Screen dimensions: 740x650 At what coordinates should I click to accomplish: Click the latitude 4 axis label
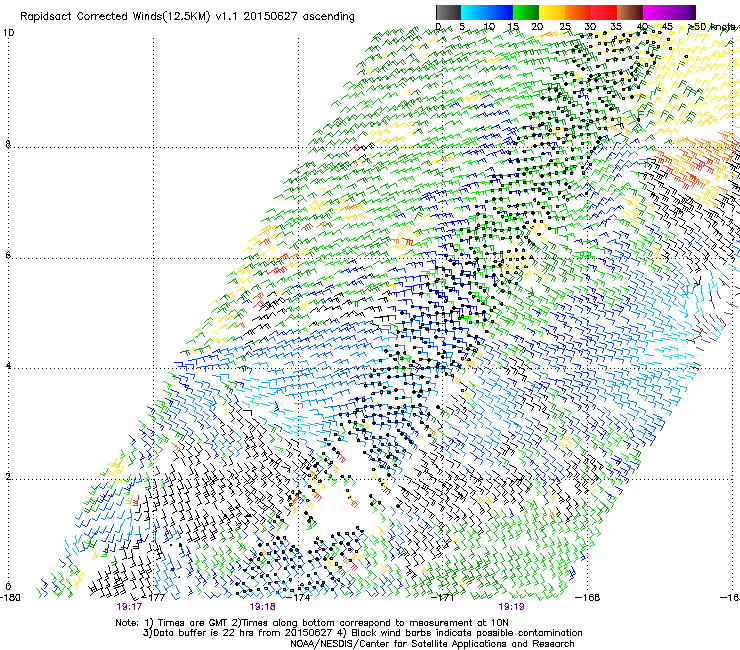coord(8,366)
